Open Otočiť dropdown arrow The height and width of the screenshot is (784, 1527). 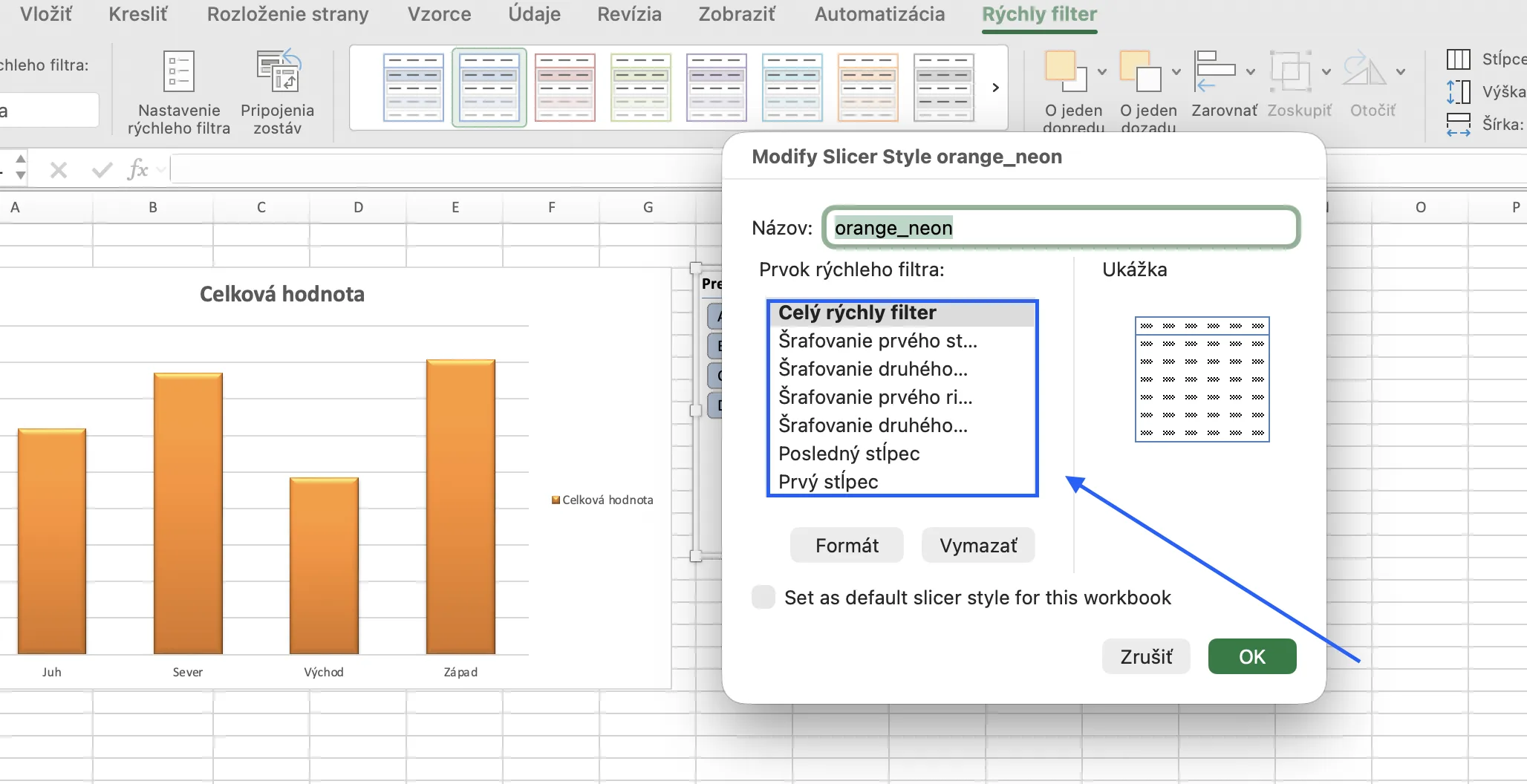[x=1401, y=72]
